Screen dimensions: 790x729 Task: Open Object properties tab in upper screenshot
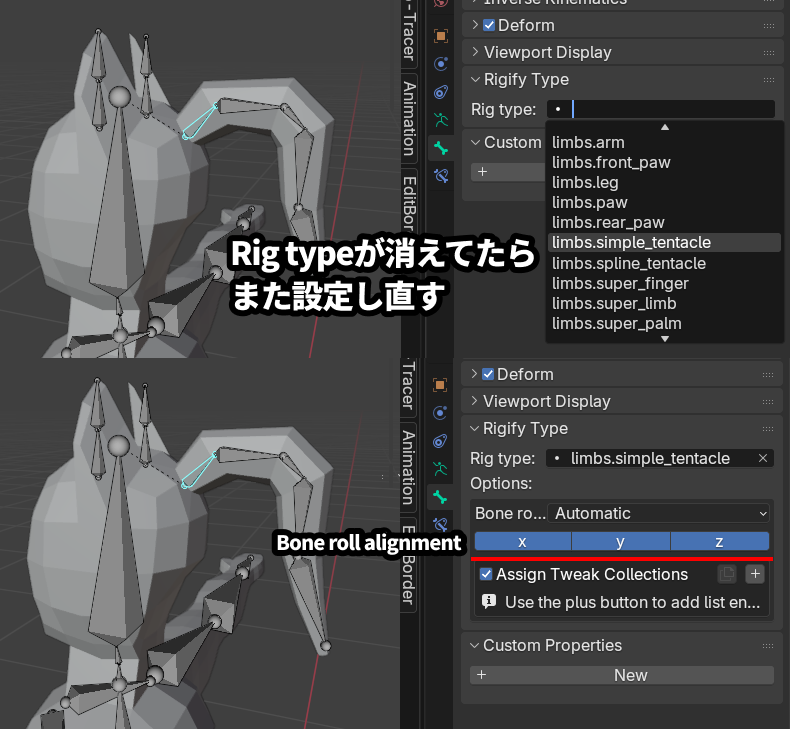tap(441, 36)
